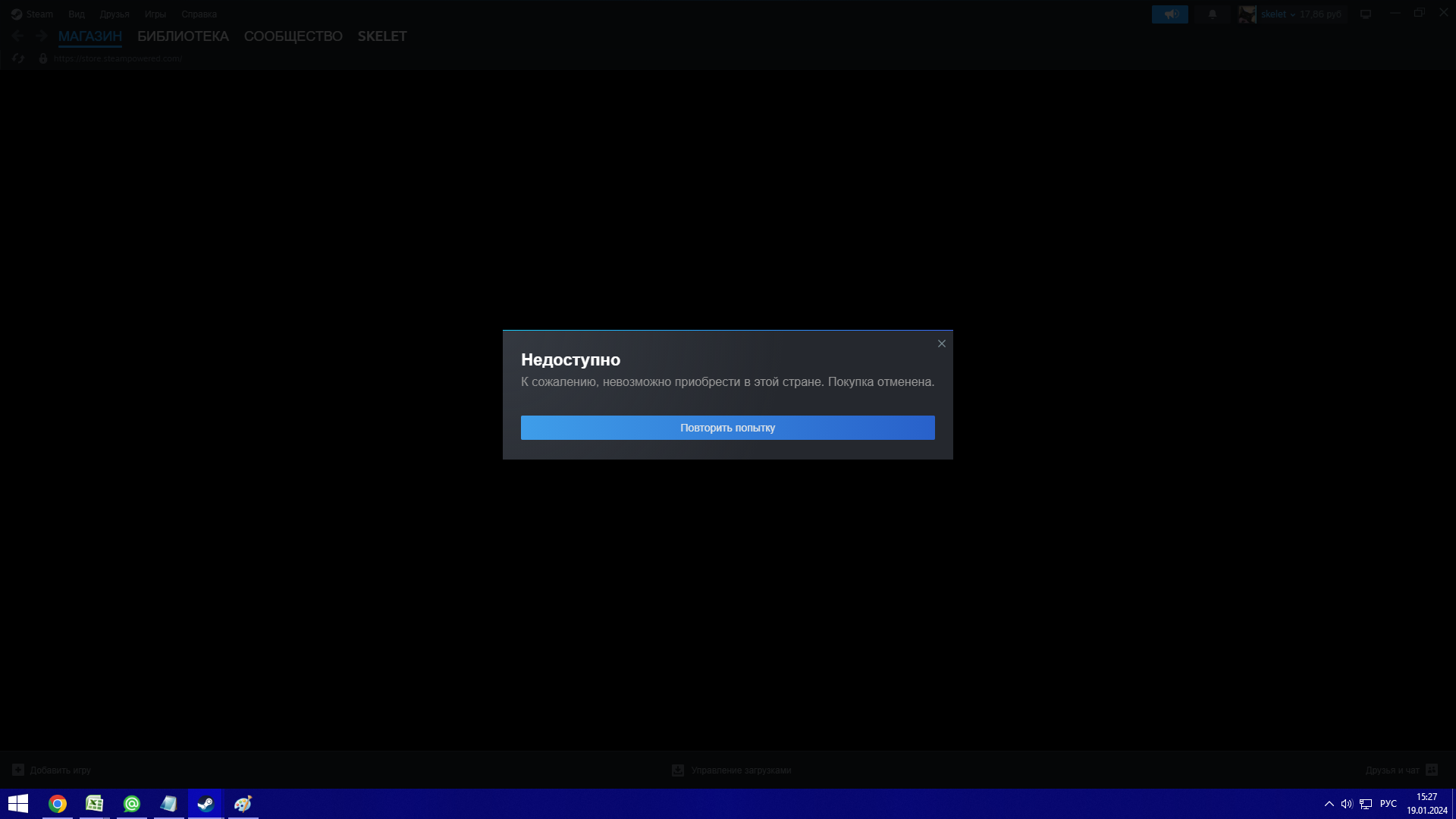Image resolution: width=1456 pixels, height=819 pixels.
Task: Open Excel from the taskbar
Action: point(94,804)
